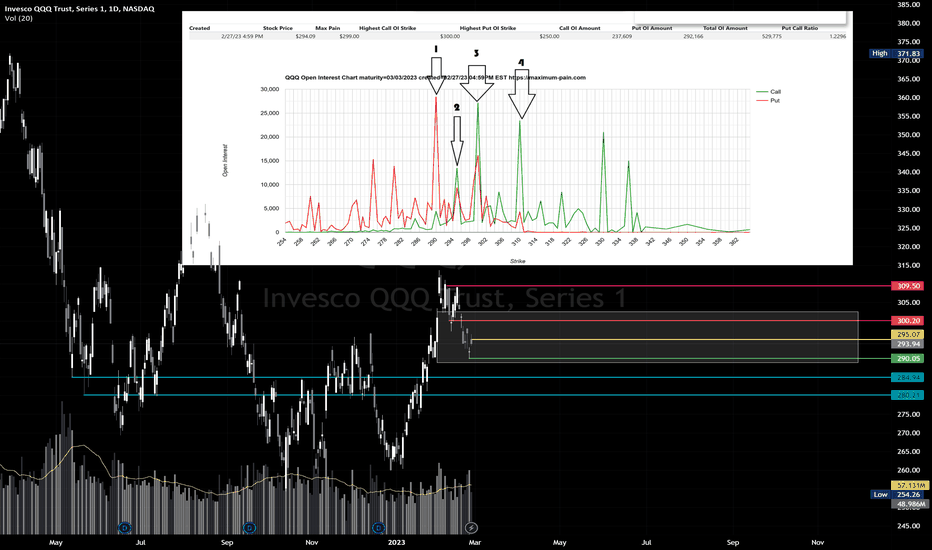Click the Invesco QQQ Trust chart title
The height and width of the screenshot is (550, 932).
click(80, 9)
